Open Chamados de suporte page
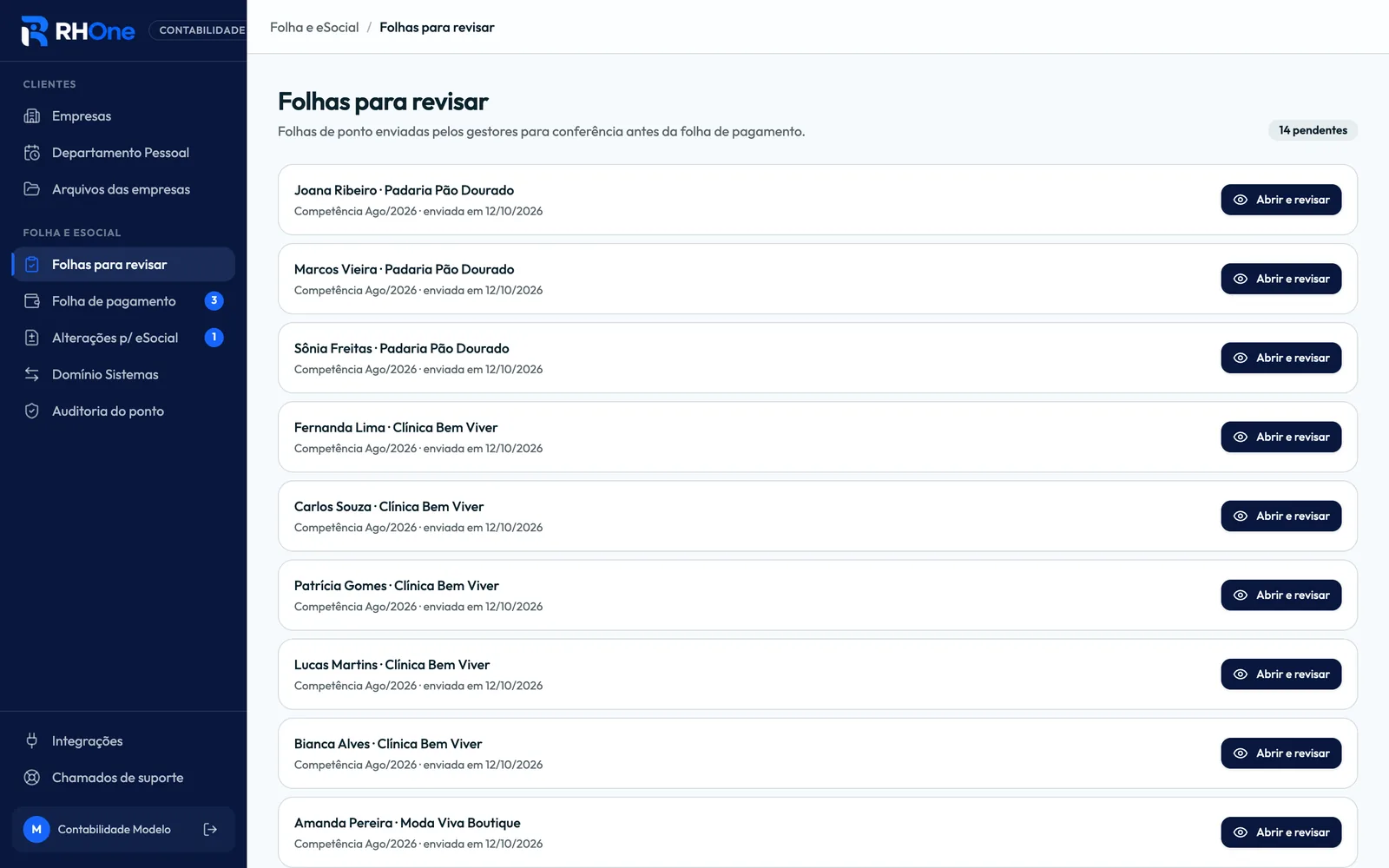Screen dimensions: 1389x868 (x=123, y=778)
